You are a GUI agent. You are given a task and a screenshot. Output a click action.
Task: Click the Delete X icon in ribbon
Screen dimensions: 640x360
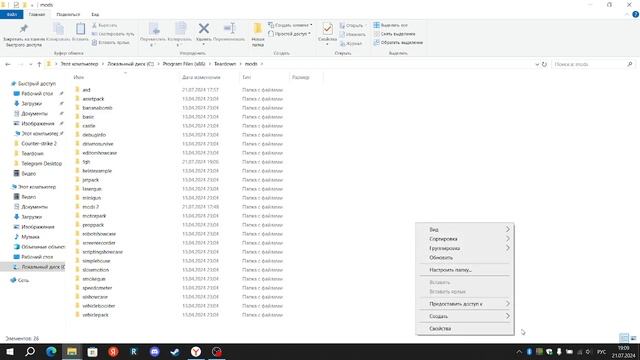pos(204,29)
